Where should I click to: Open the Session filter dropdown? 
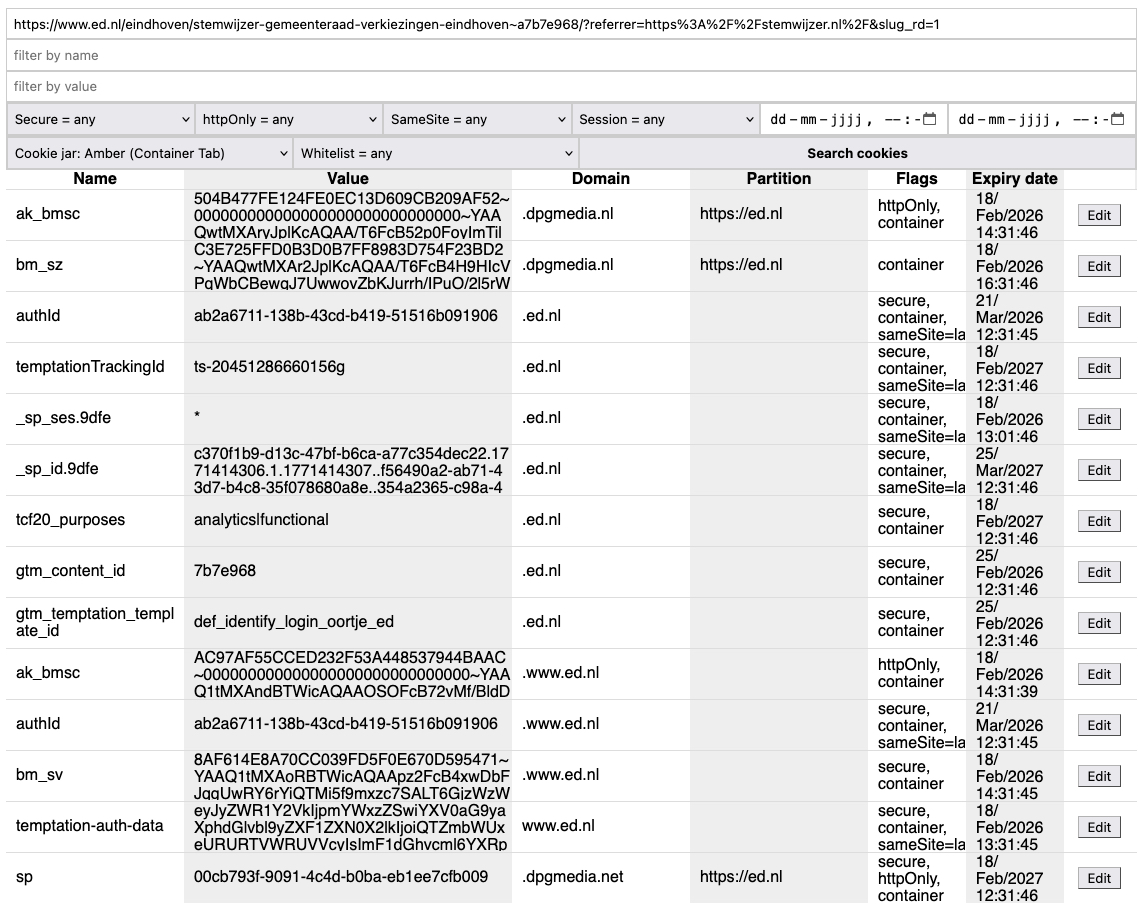click(665, 119)
